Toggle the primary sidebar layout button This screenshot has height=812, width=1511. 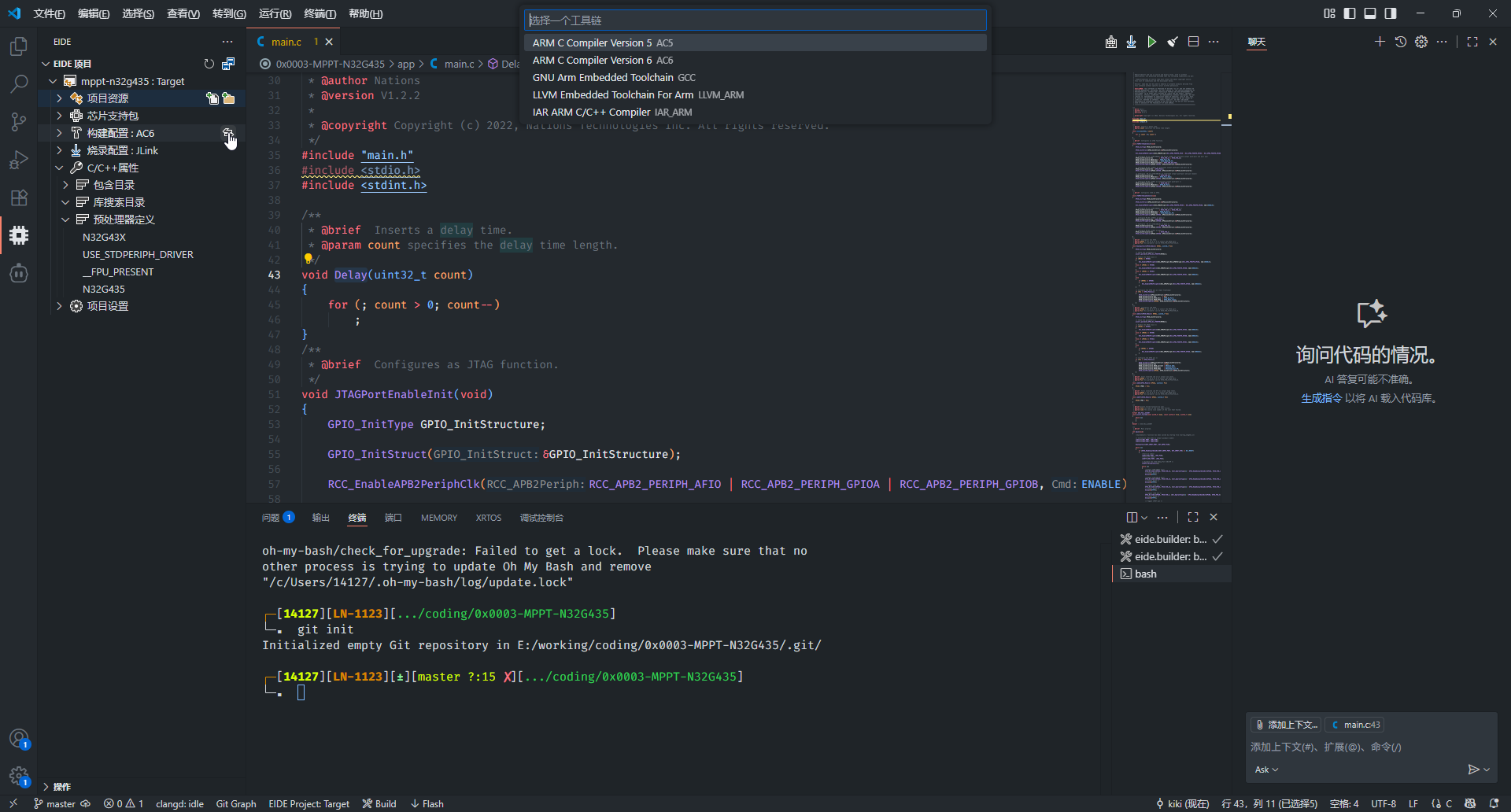coord(1350,13)
